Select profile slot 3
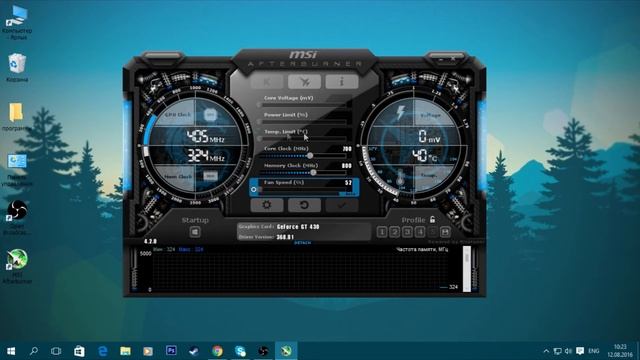The width and height of the screenshot is (640, 360). (407, 232)
